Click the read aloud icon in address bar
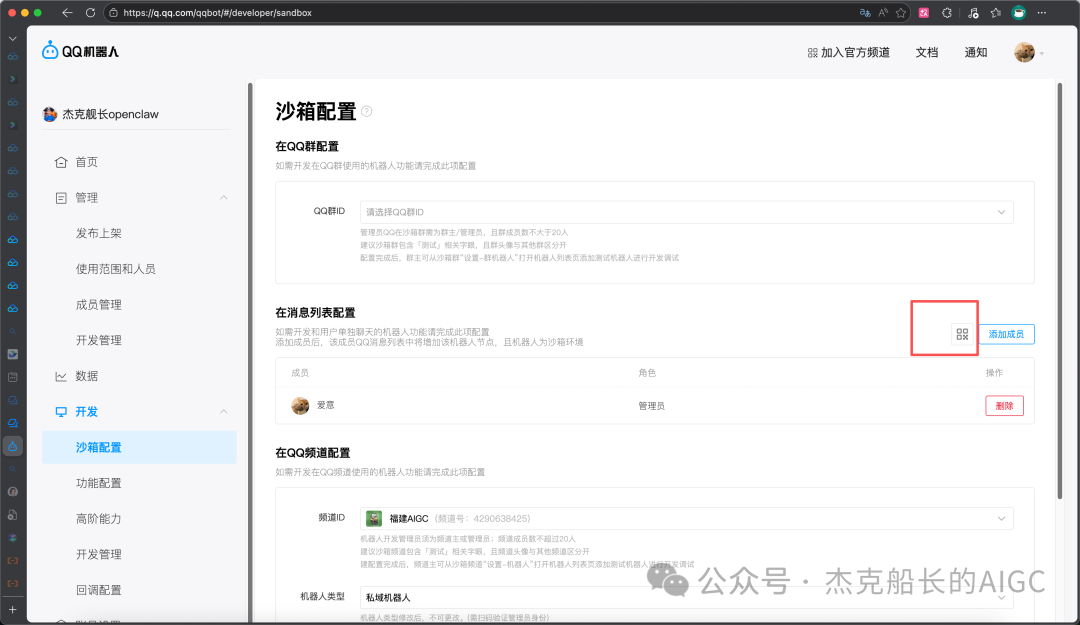 [883, 12]
